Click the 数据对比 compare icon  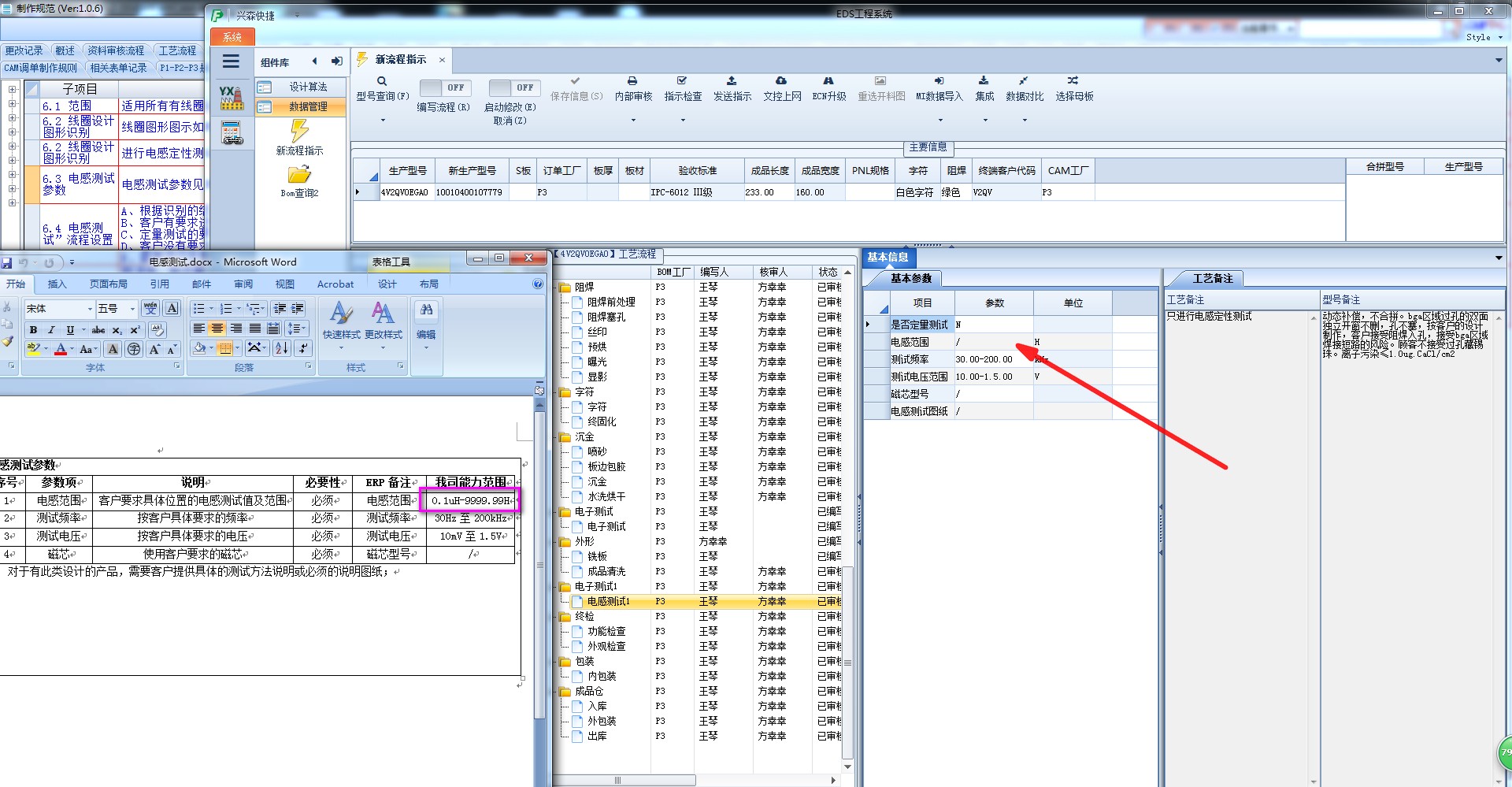1023,81
